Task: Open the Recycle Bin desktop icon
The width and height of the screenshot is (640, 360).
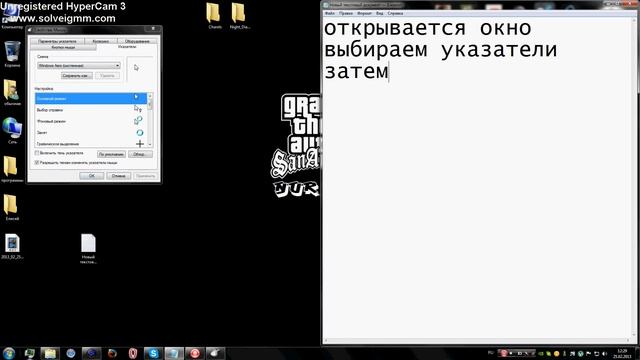Action: pos(12,53)
